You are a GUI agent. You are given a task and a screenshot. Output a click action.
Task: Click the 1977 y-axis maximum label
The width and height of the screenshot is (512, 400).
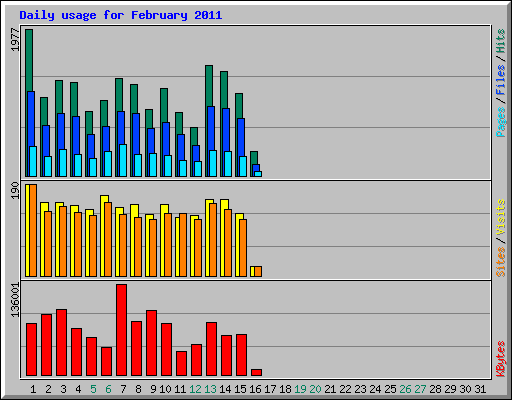tap(15, 40)
